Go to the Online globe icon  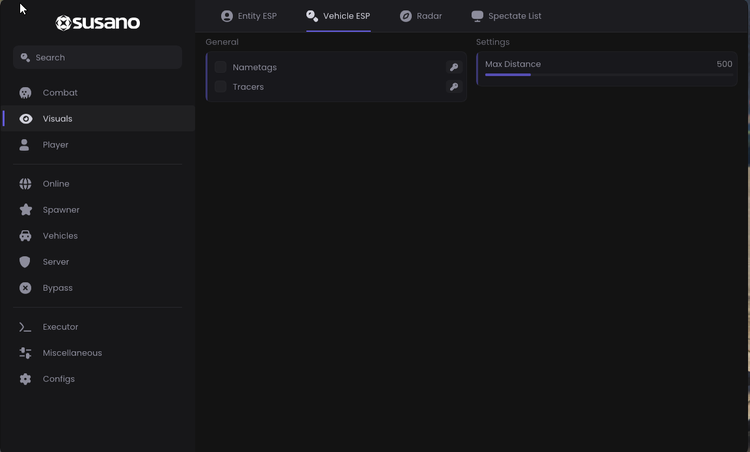point(25,184)
